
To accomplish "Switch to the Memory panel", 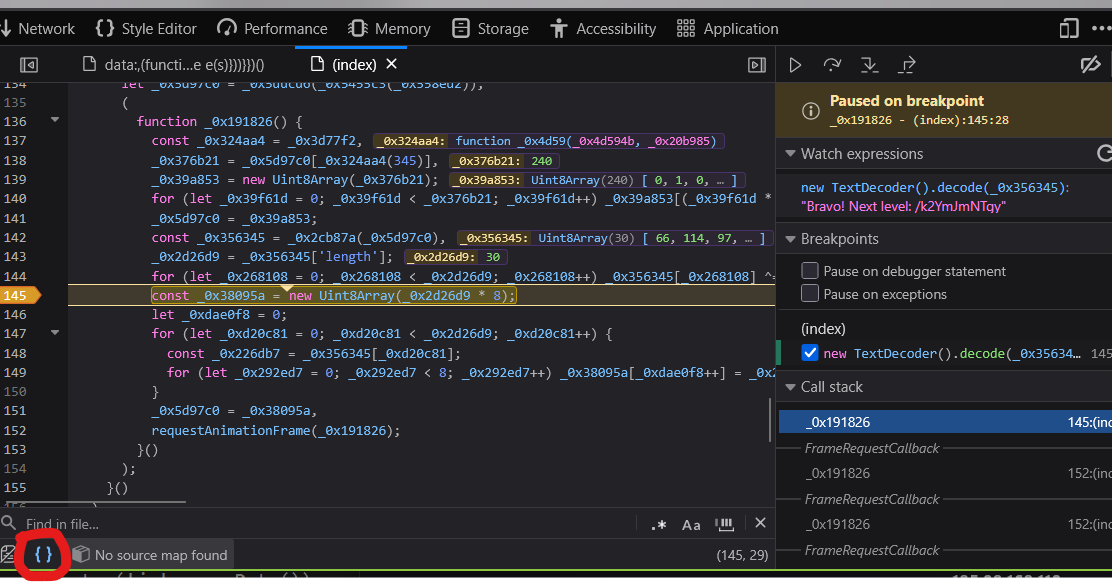I will [389, 28].
